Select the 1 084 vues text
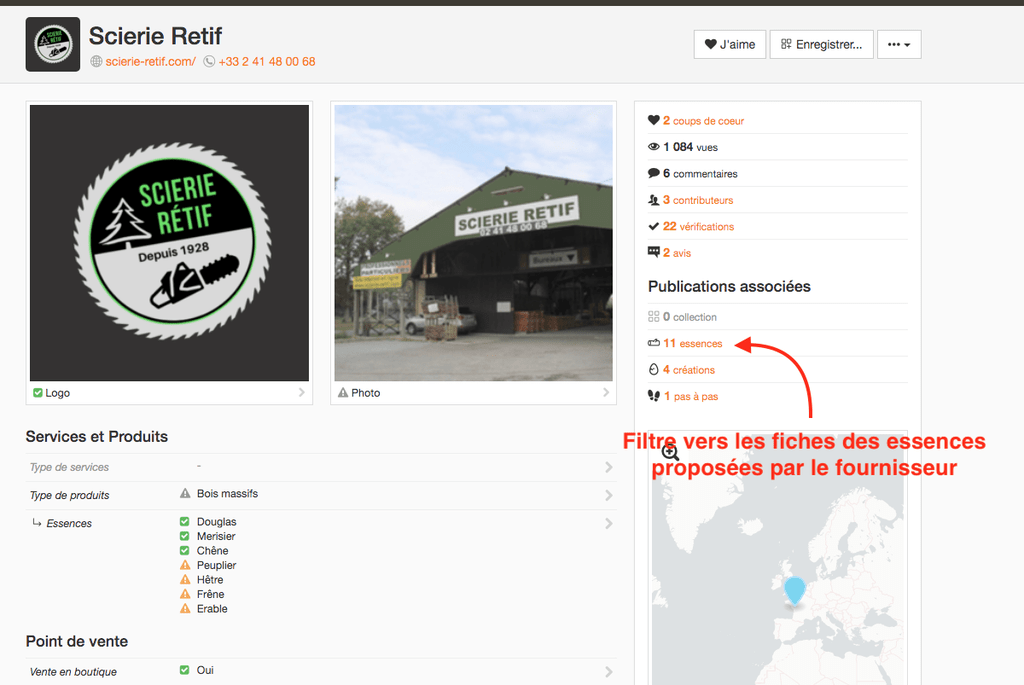 pos(690,147)
